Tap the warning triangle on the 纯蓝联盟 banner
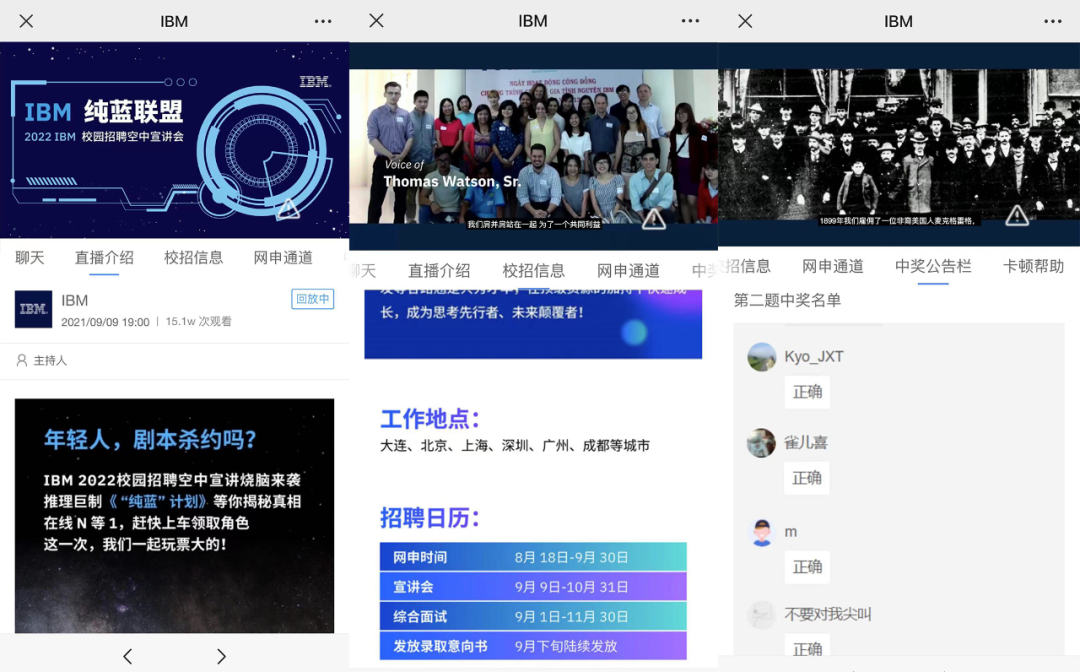This screenshot has height=672, width=1080. 288,208
